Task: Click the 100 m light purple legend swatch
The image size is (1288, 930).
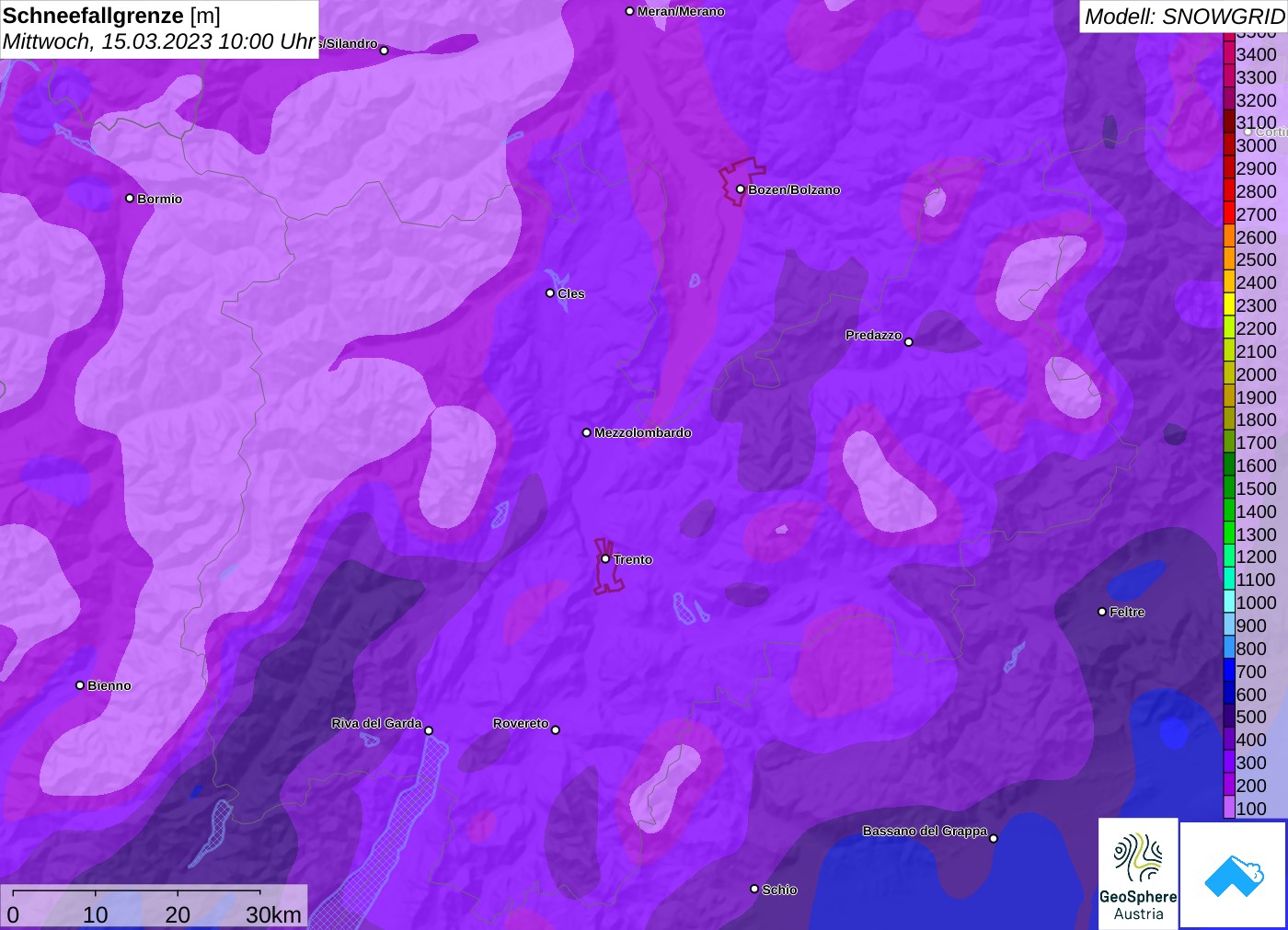Action: 1229,809
